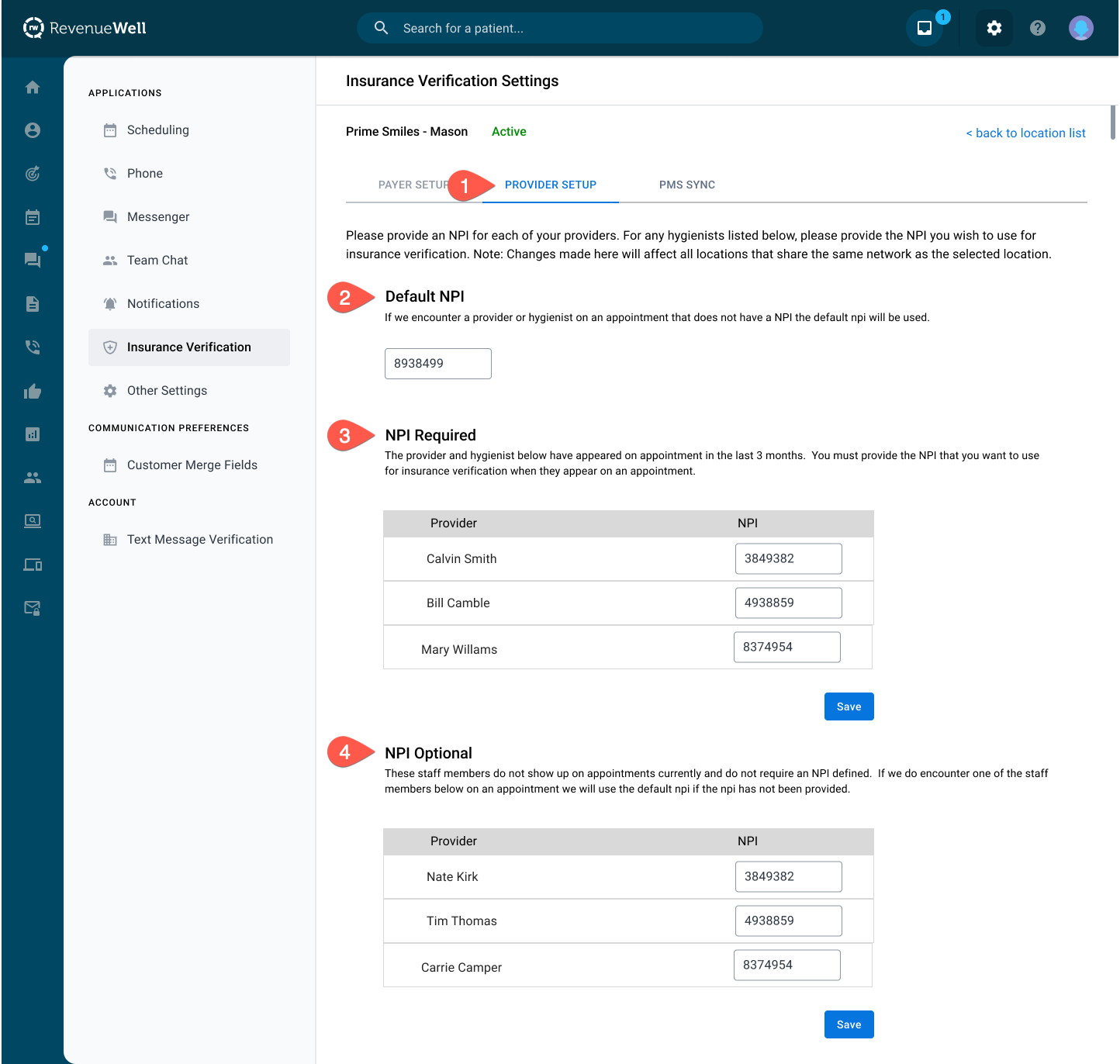
Task: Click Calvin Smith provider name
Action: click(461, 559)
